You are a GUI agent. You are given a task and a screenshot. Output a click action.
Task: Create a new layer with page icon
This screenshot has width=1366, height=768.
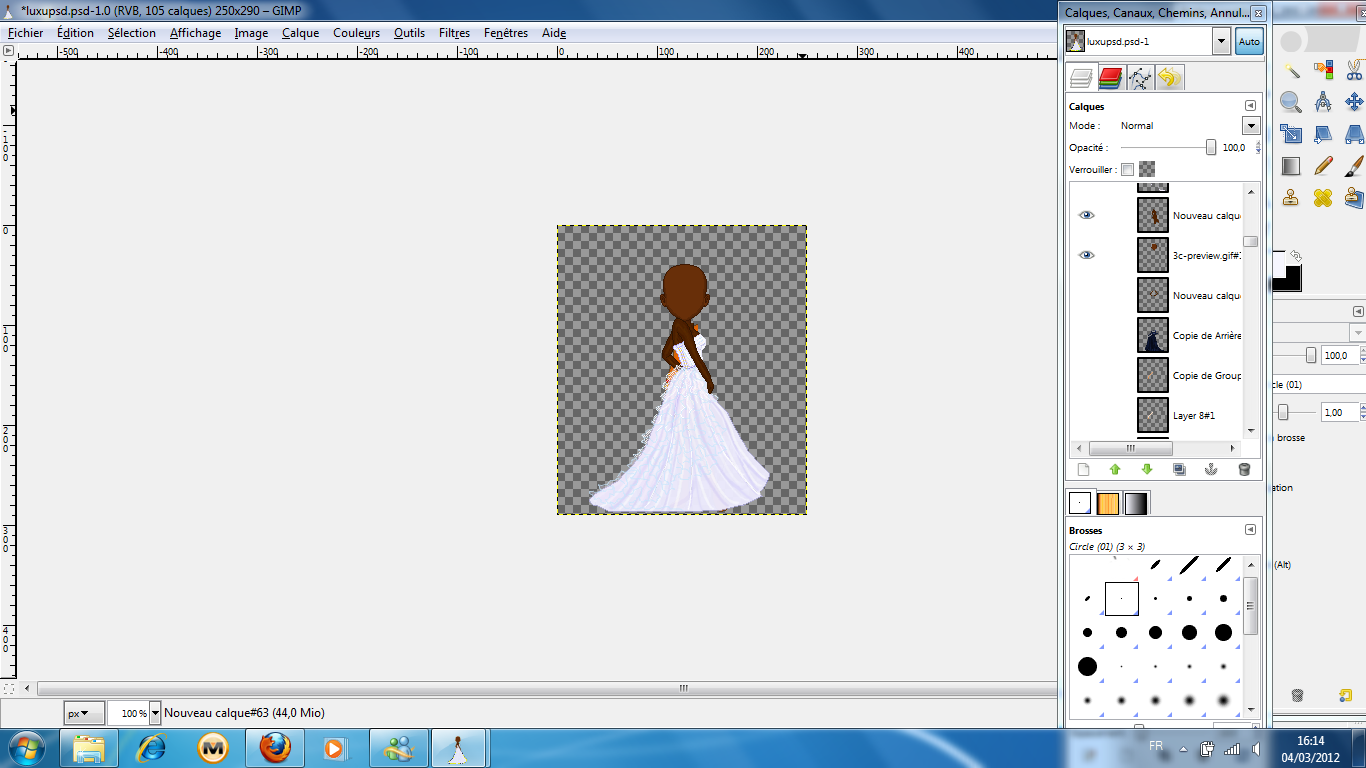click(x=1082, y=469)
